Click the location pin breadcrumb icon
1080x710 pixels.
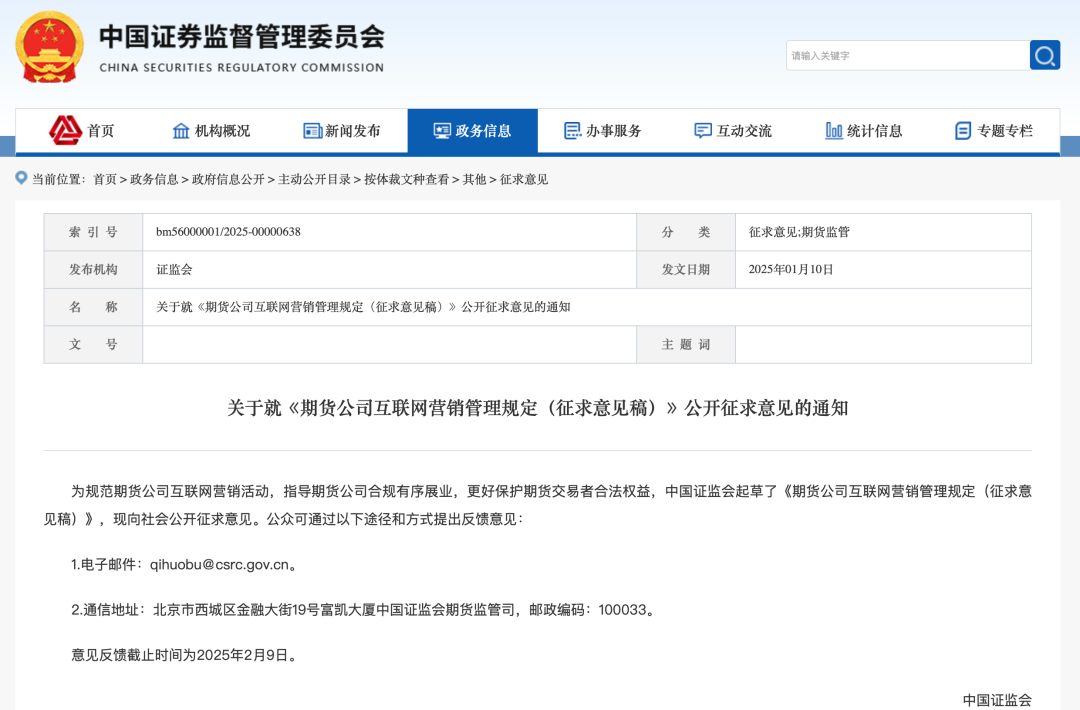click(21, 178)
